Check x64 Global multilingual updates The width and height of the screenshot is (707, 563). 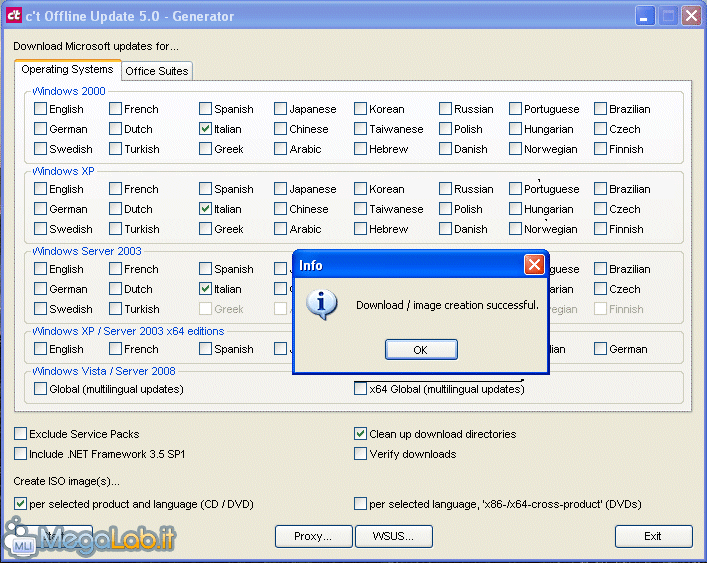360,389
